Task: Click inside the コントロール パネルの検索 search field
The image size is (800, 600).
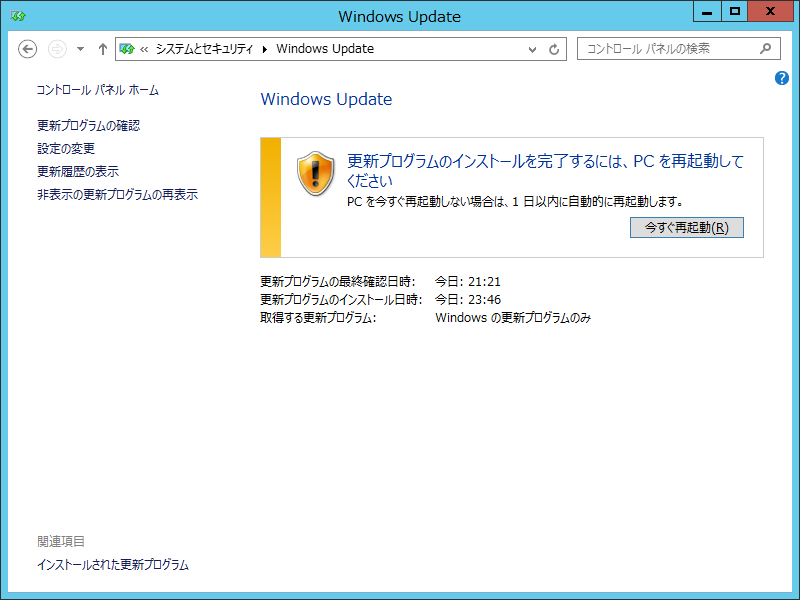Action: tap(660, 48)
